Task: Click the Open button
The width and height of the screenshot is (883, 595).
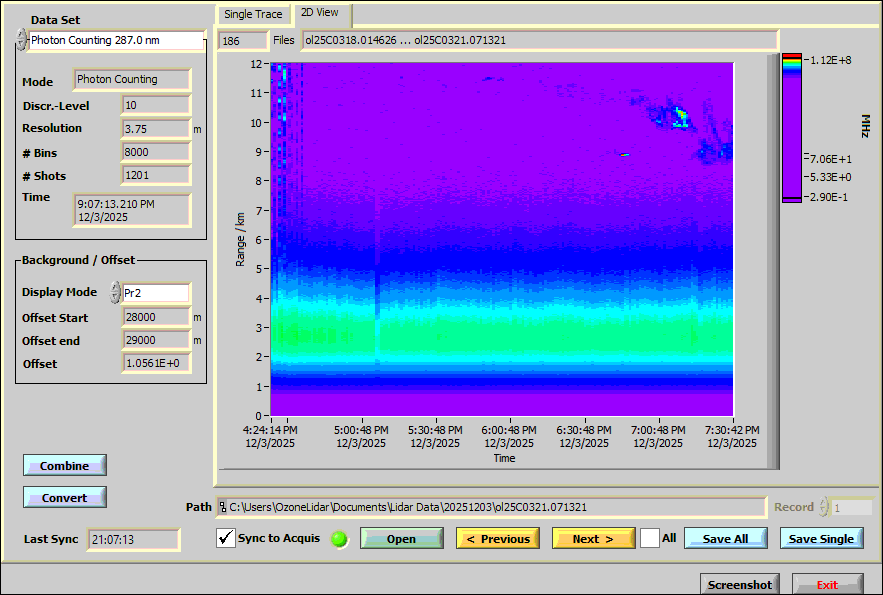Action: 401,539
